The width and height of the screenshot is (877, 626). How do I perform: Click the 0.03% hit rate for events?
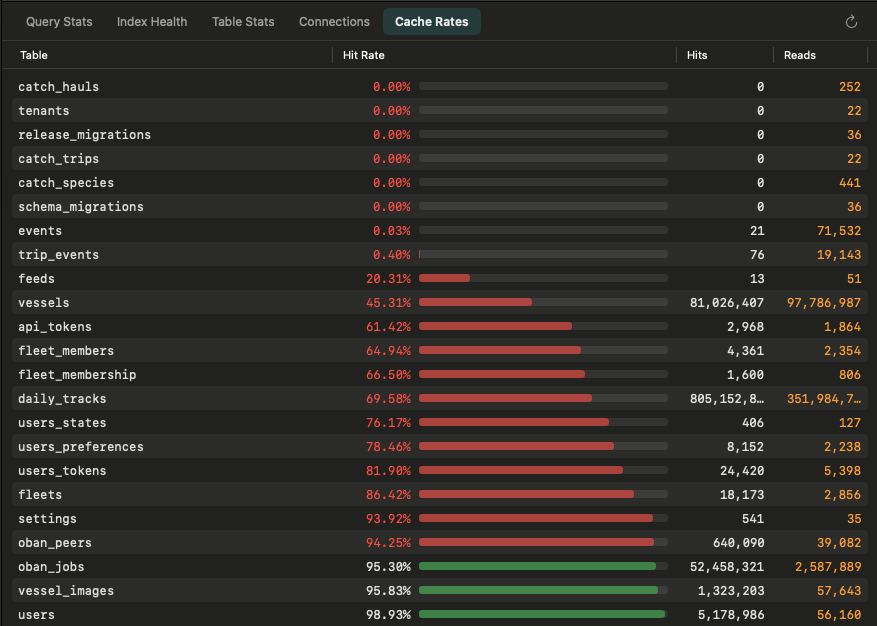pos(392,231)
